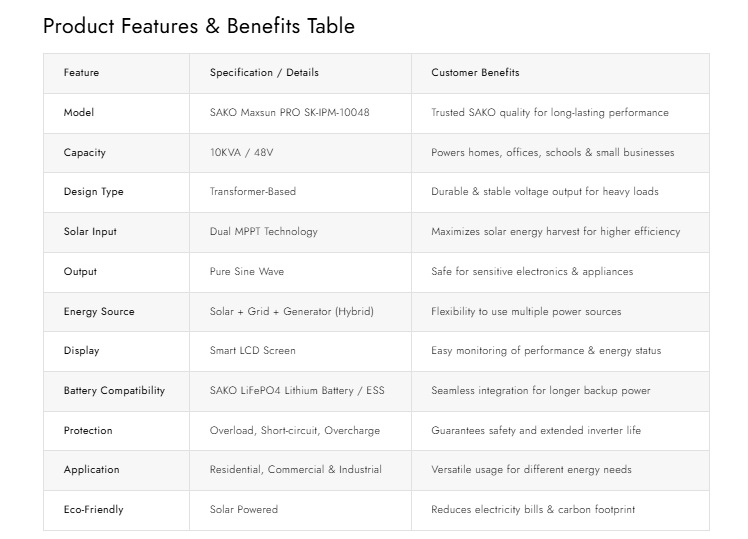
Task: Select the Transformer-Based cell
Action: point(252,192)
